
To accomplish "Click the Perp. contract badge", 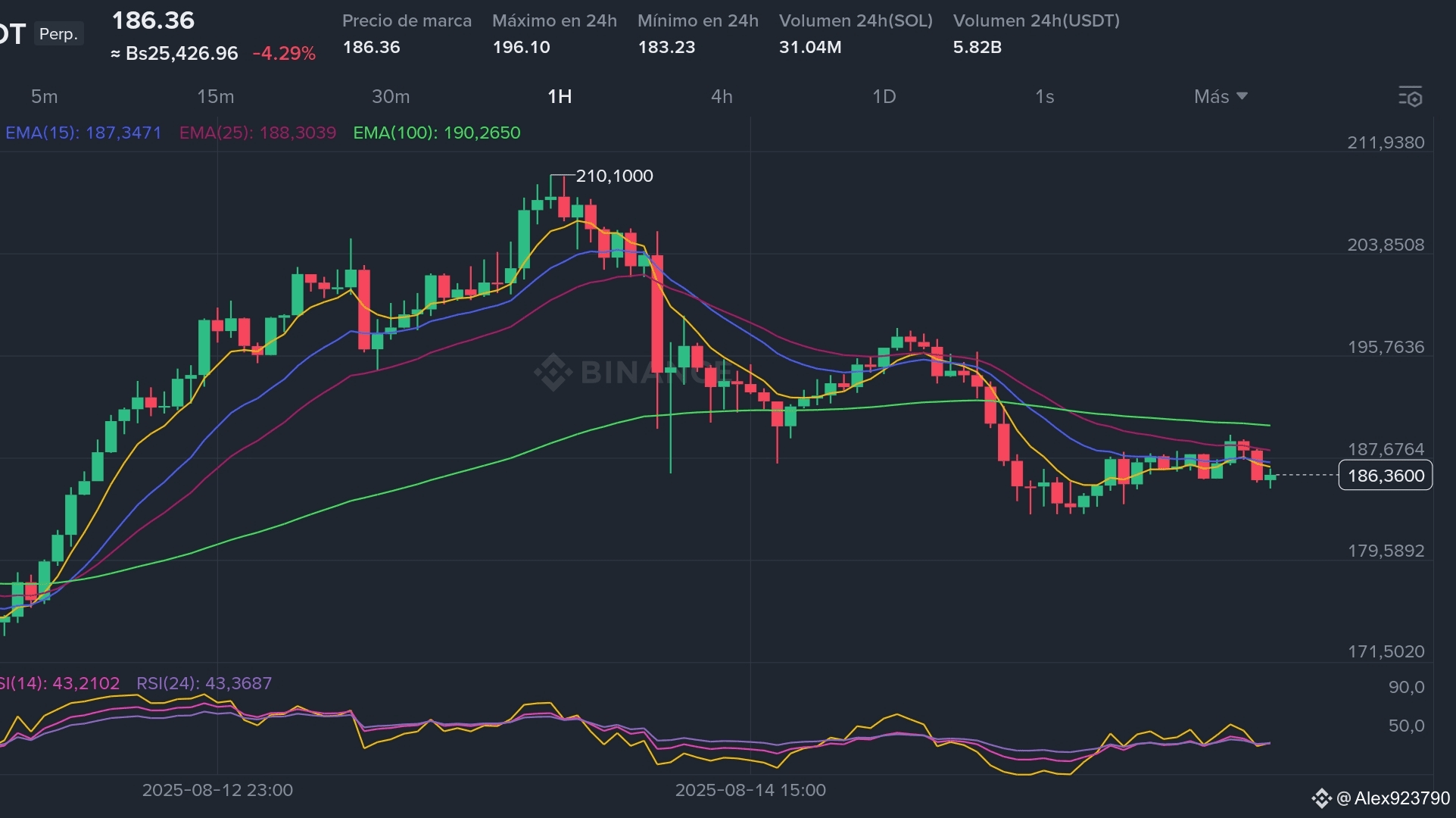I will point(58,34).
